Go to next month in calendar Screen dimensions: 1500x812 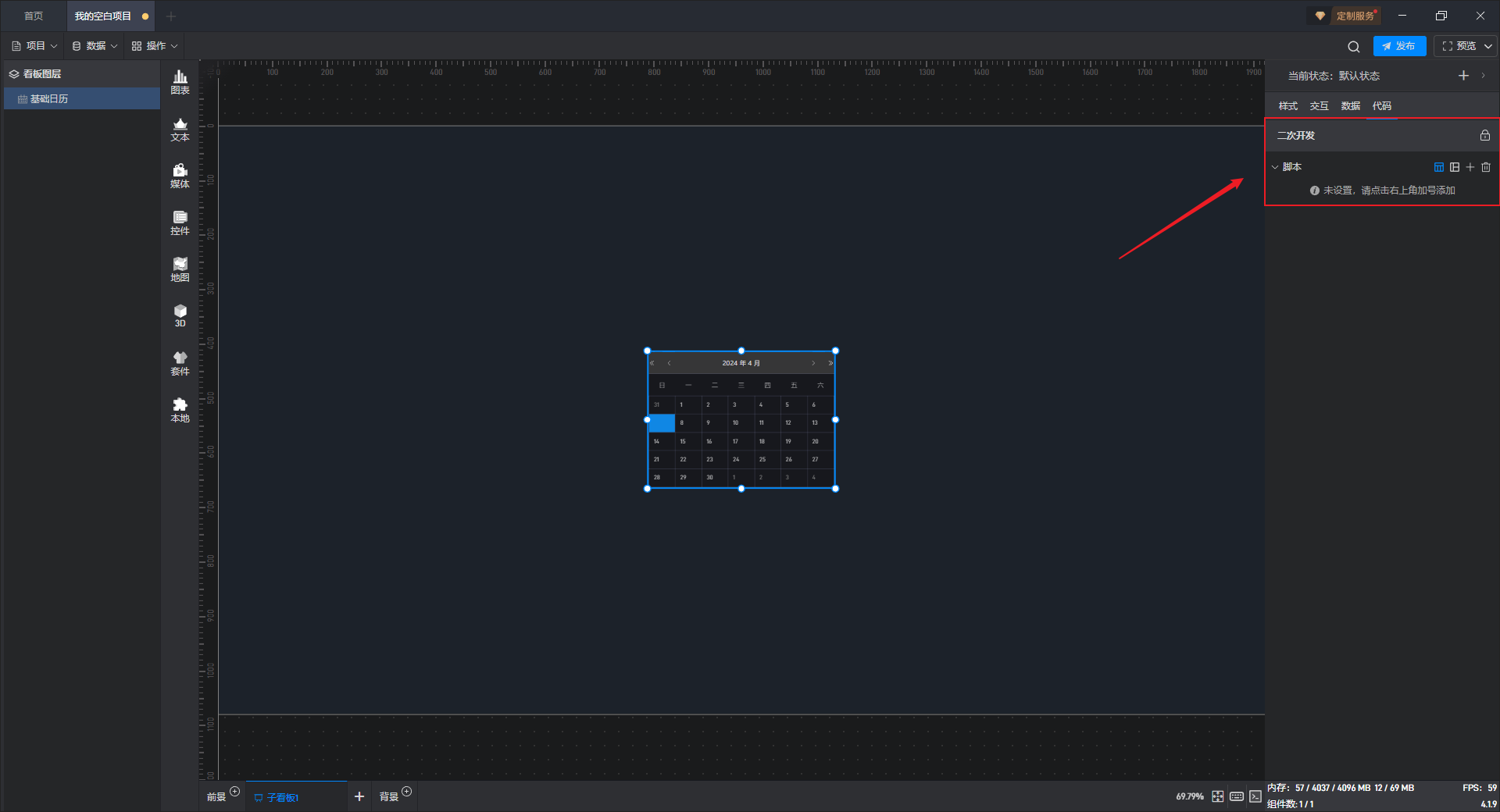point(813,363)
